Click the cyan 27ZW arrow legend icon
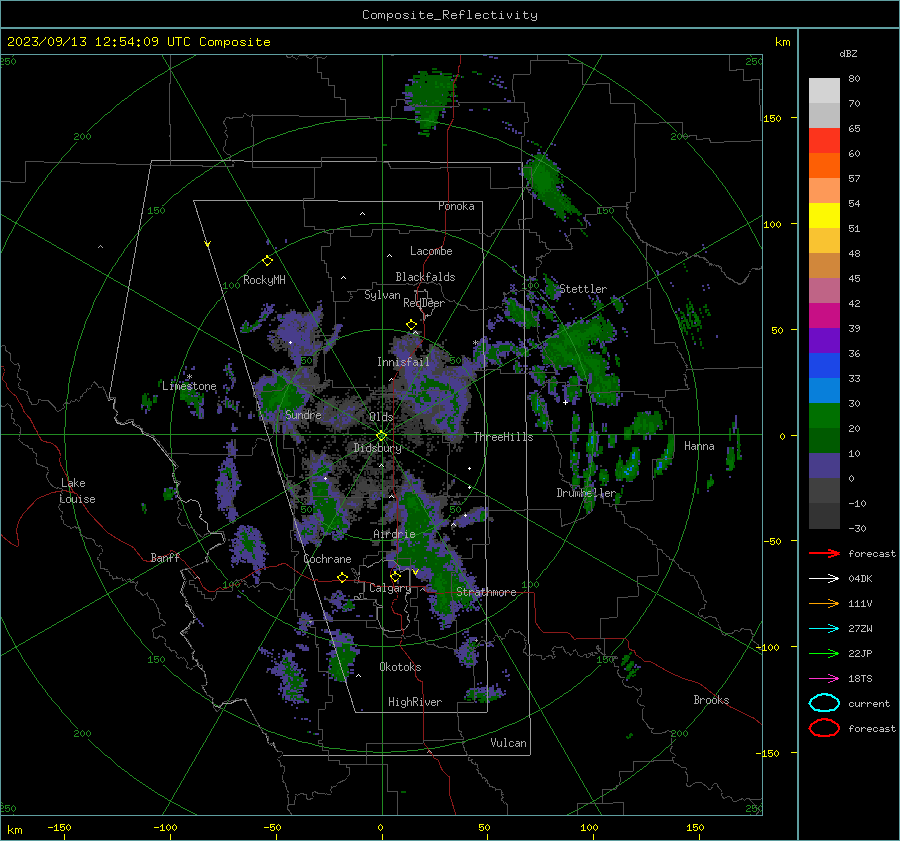Image resolution: width=900 pixels, height=841 pixels. pos(824,629)
